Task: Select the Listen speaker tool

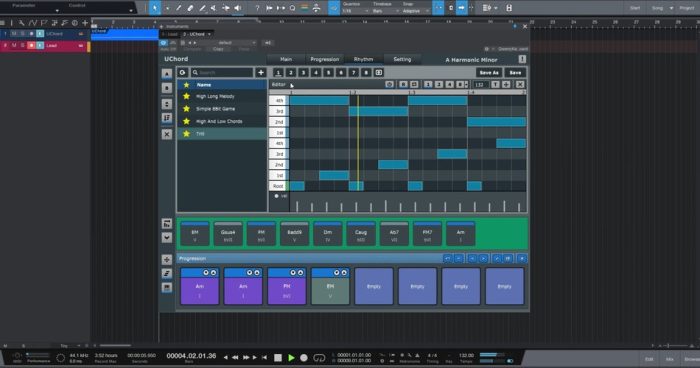Action: [238, 8]
